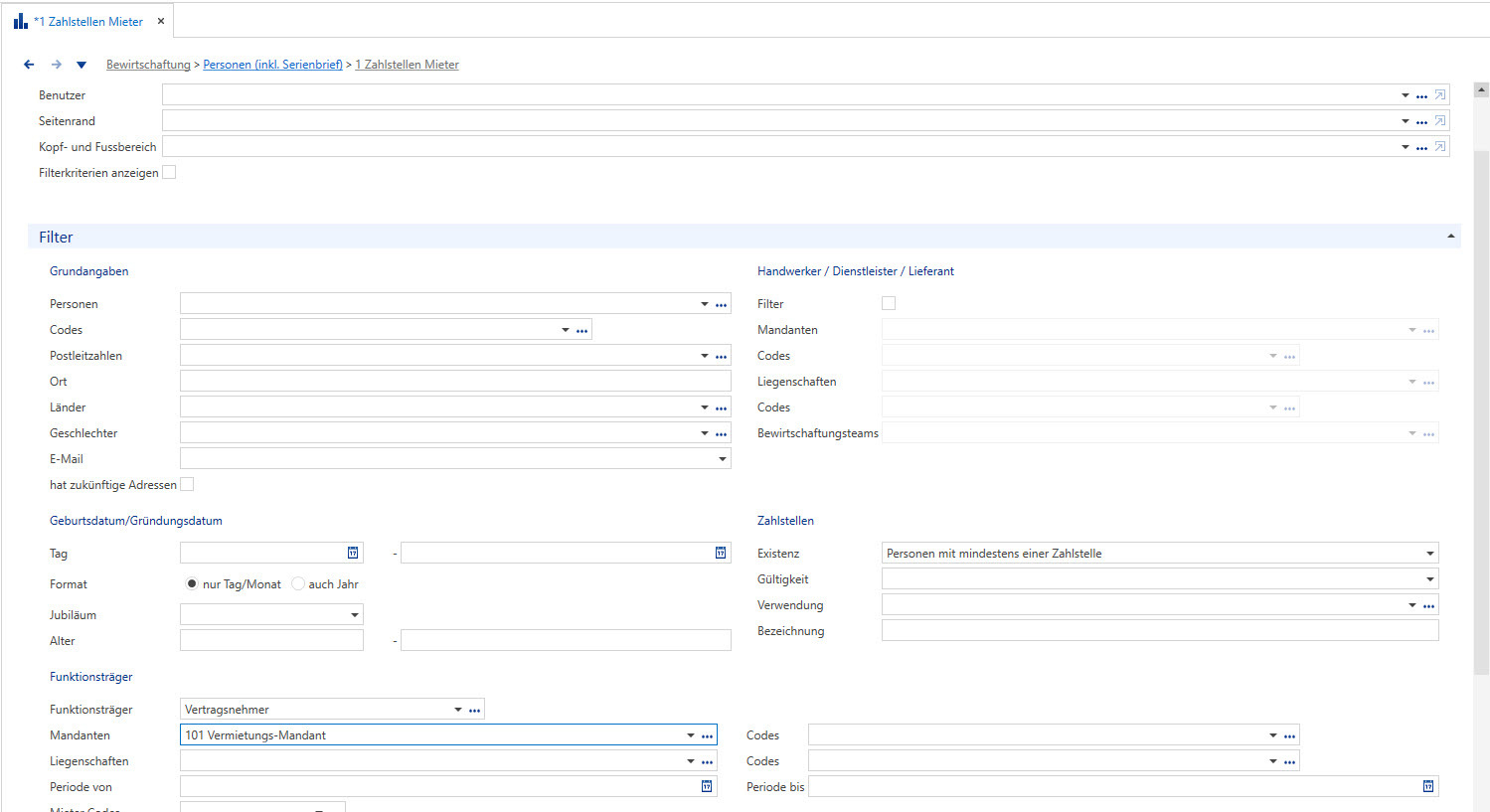Expand the Existenz dropdown
This screenshot has width=1490, height=812.
[1430, 554]
